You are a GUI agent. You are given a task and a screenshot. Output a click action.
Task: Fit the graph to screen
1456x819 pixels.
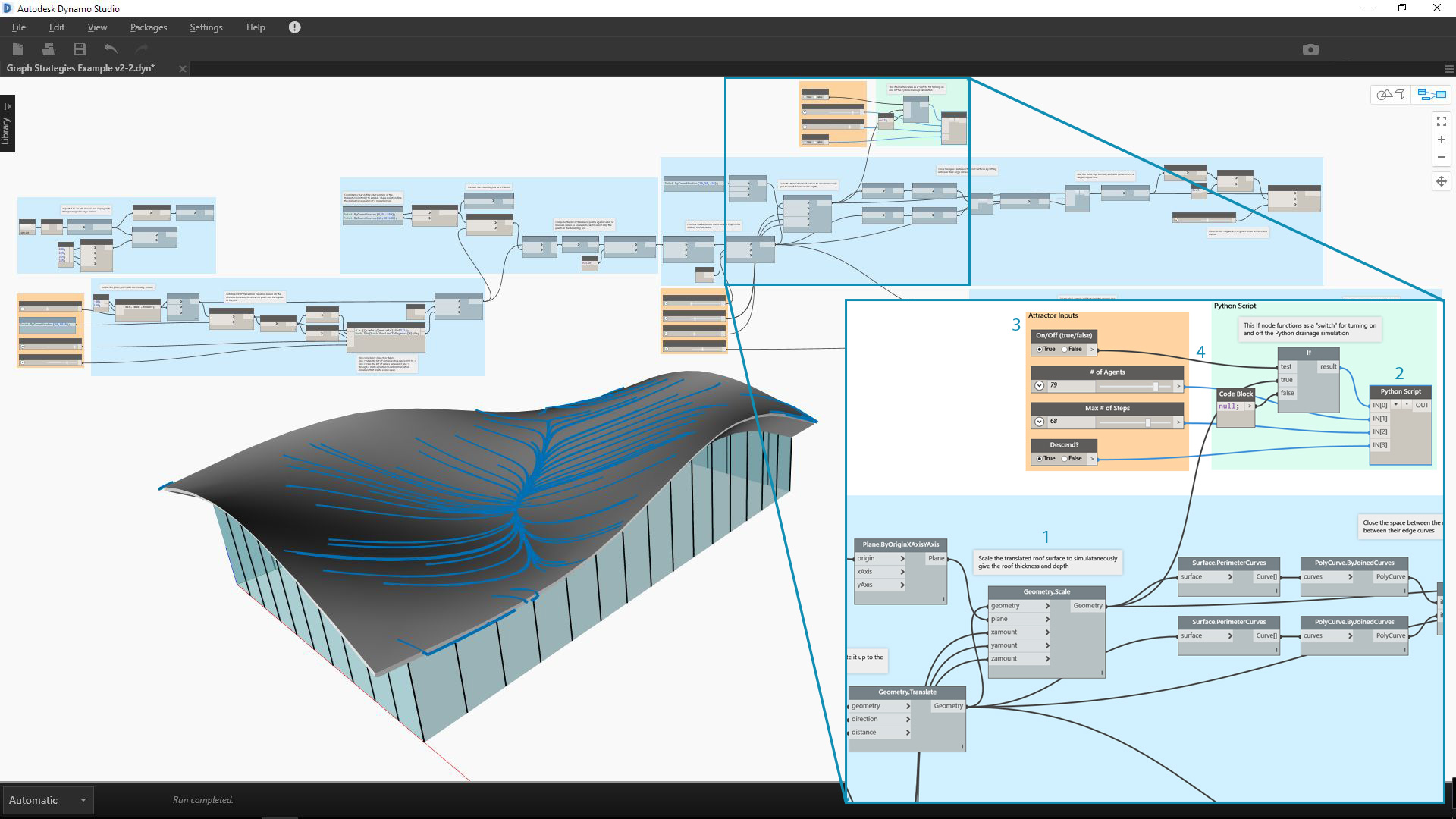click(x=1442, y=120)
